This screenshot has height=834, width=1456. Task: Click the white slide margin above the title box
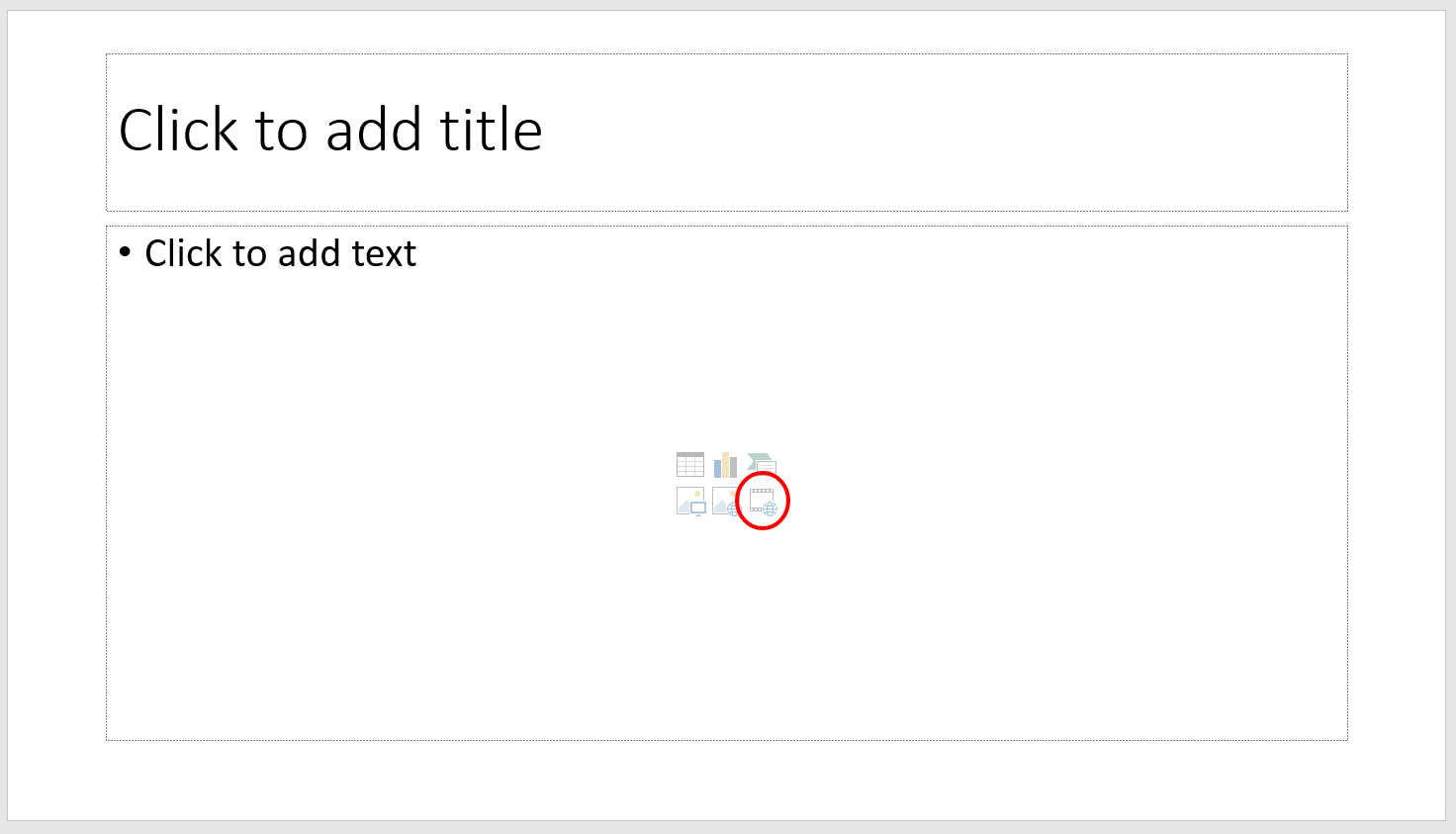pos(727,32)
